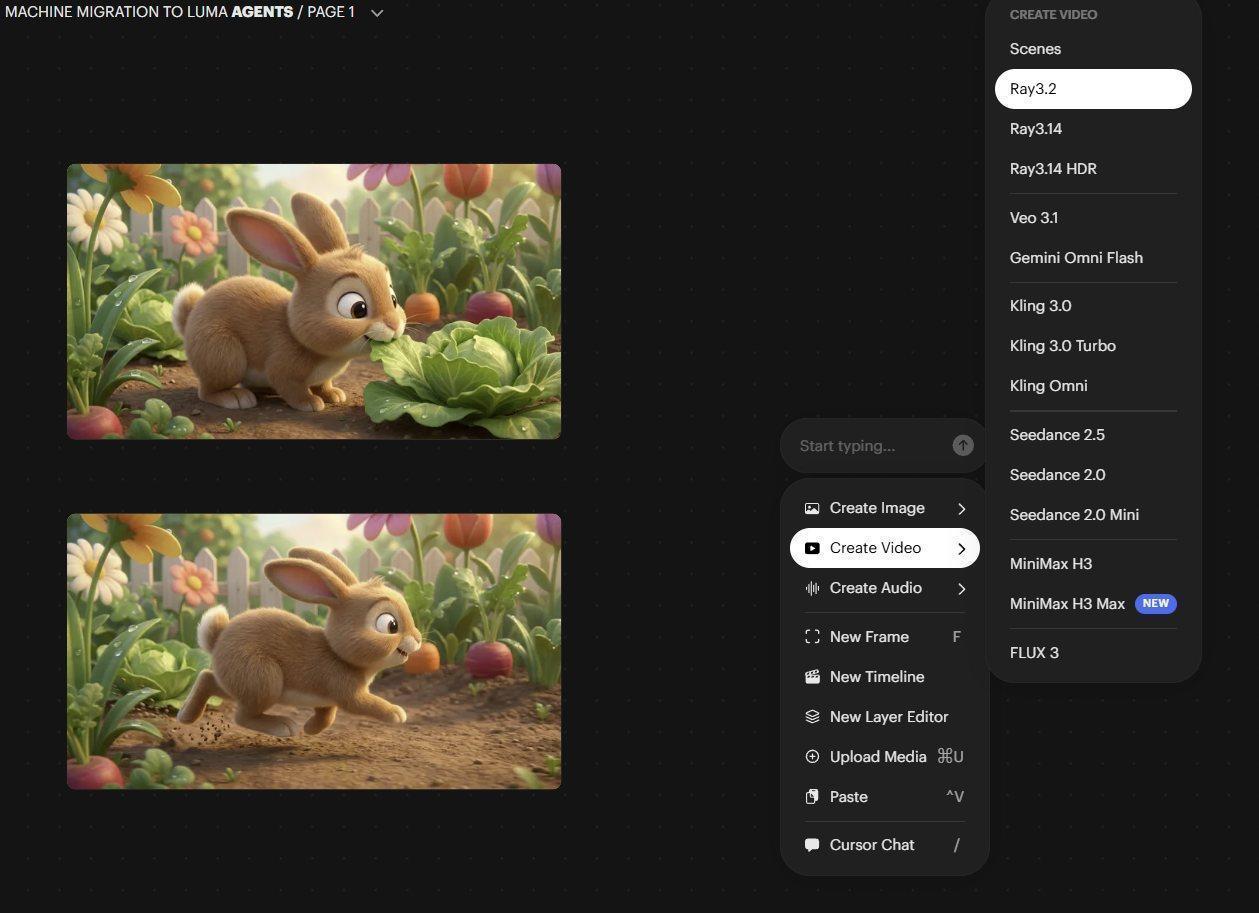Select the rabbit eating cabbage image
The width and height of the screenshot is (1259, 913).
coord(314,302)
